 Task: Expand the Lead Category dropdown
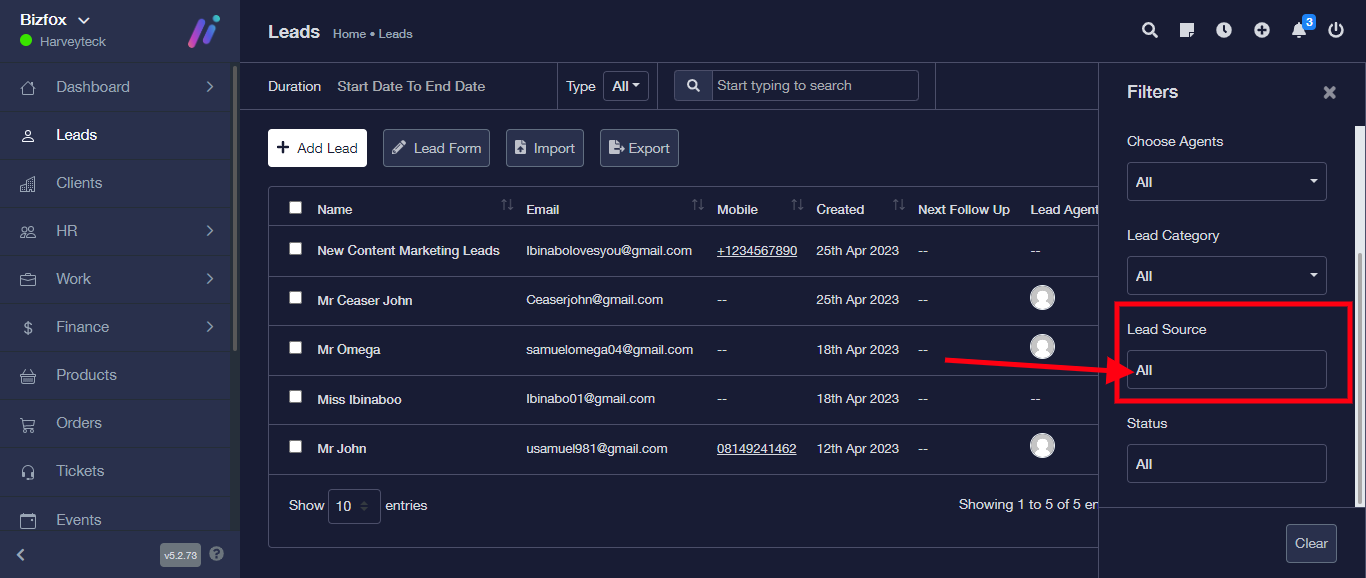[x=1226, y=276]
